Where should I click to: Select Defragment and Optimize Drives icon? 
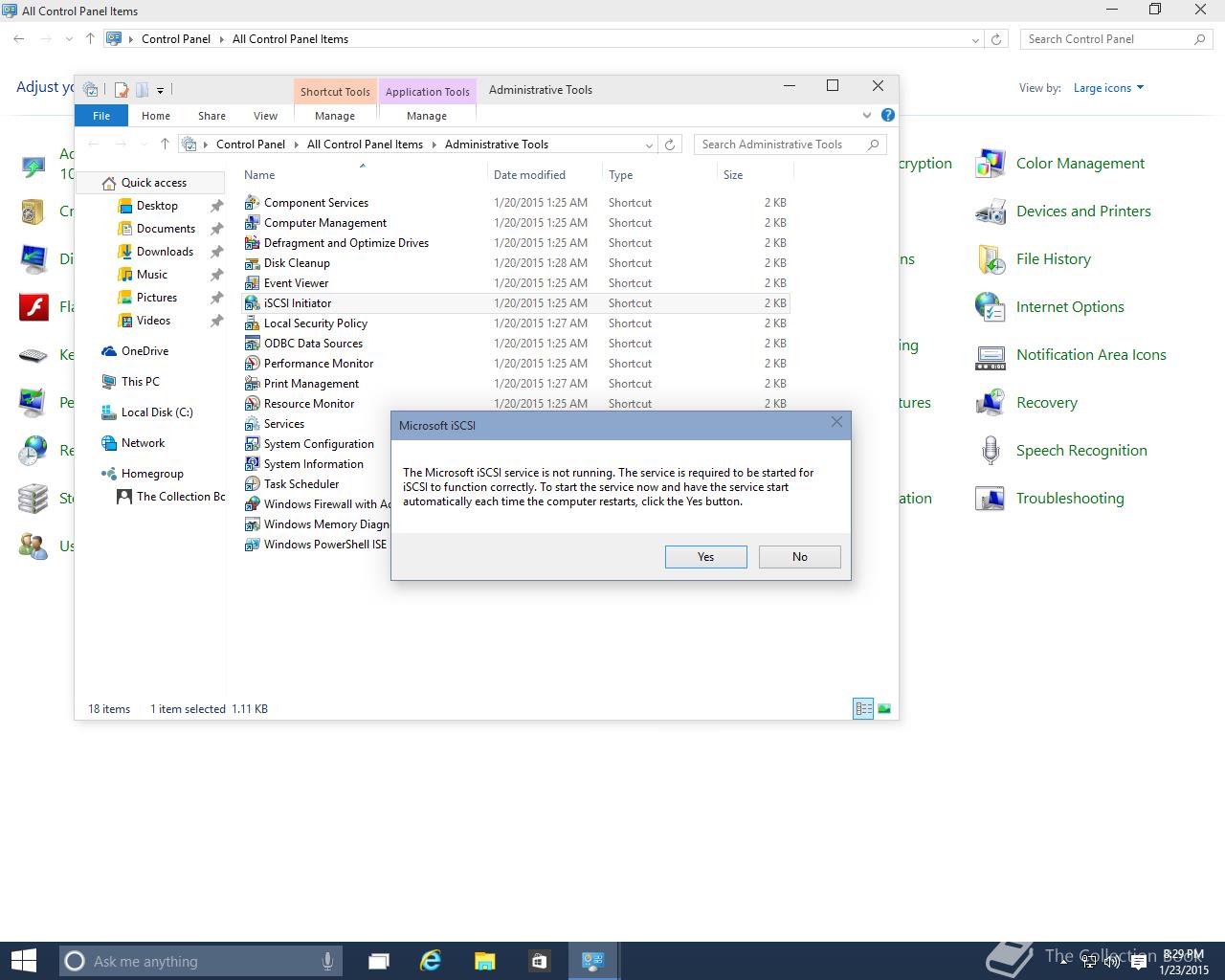tap(252, 243)
